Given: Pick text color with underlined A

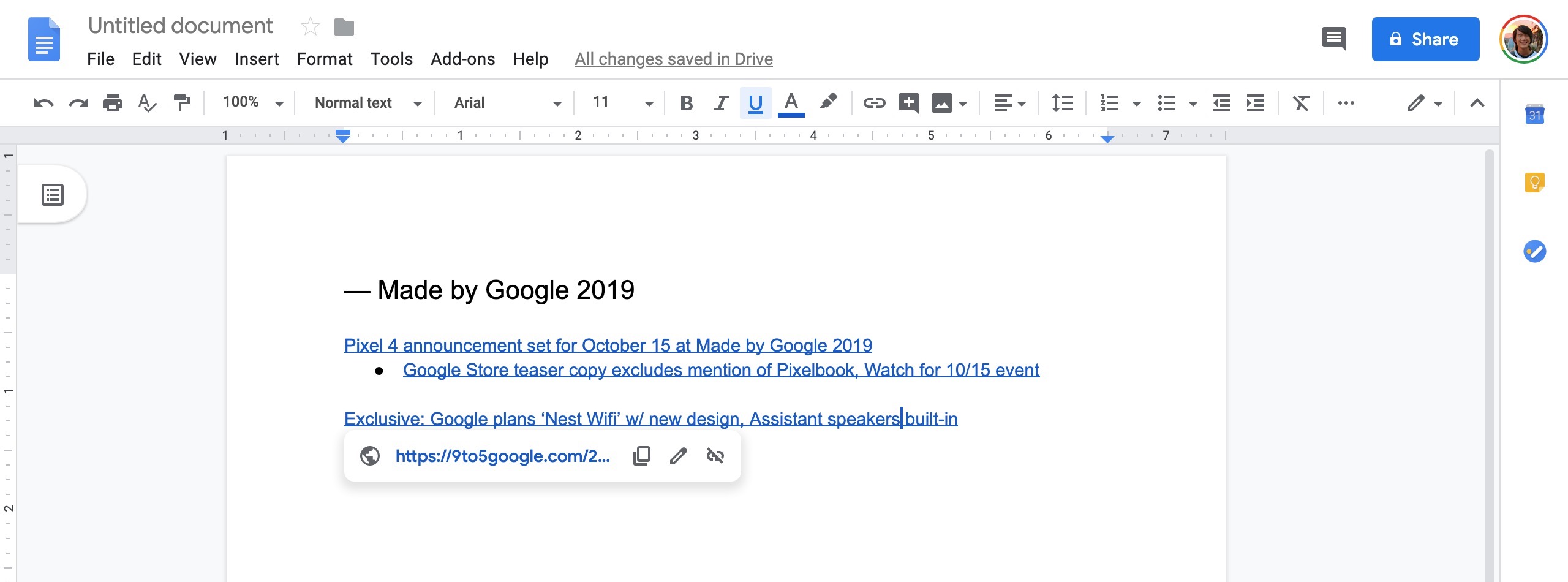Looking at the screenshot, I should pos(791,103).
